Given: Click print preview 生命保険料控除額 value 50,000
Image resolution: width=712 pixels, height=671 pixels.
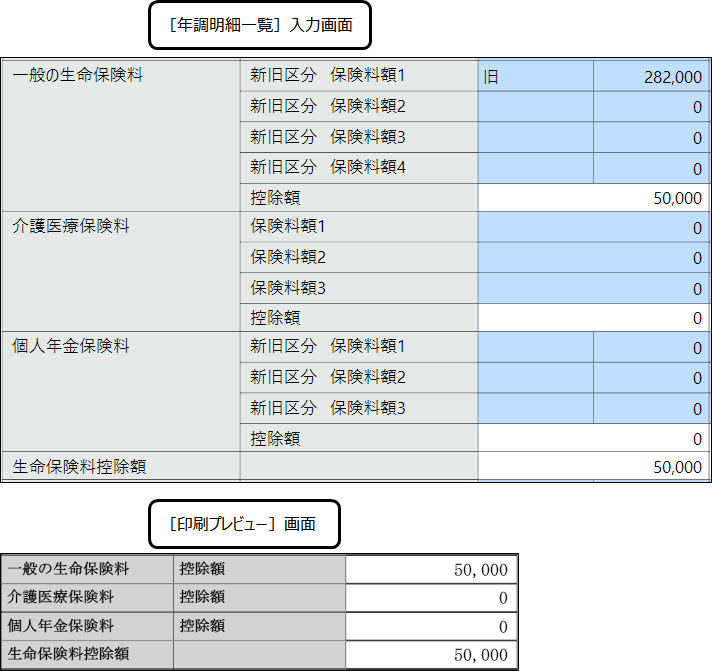Looking at the screenshot, I should pos(431,655).
